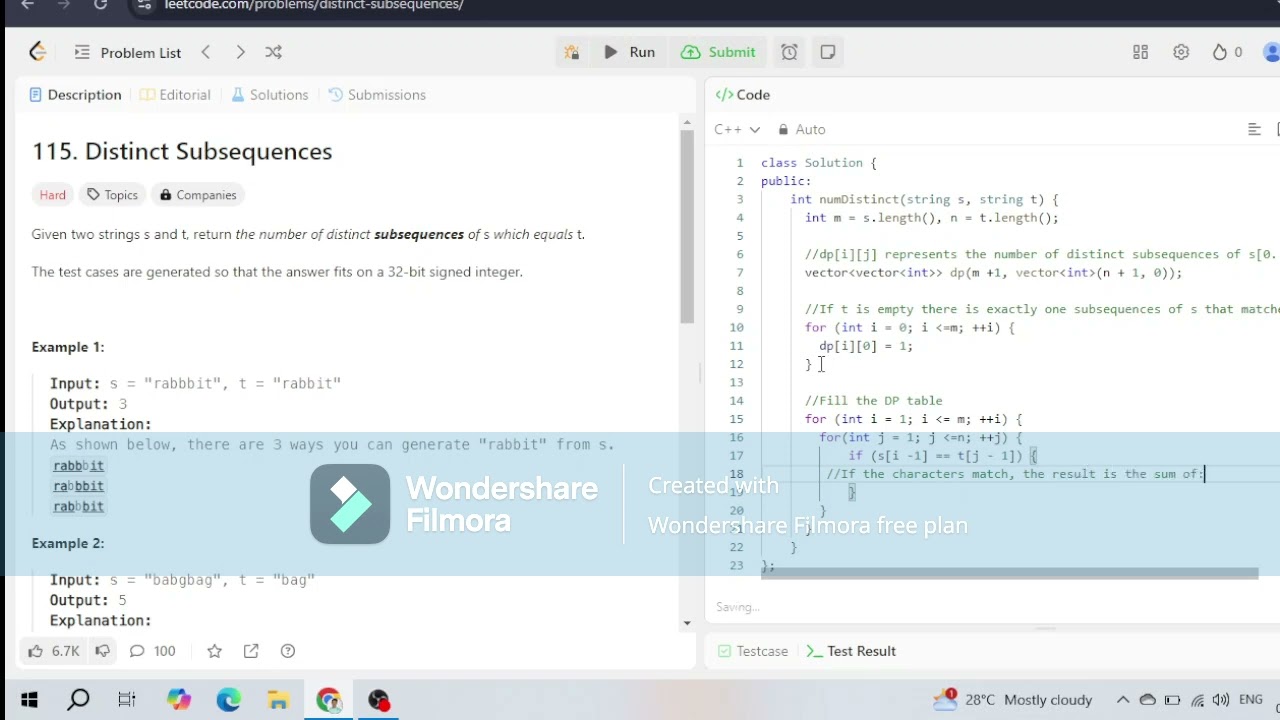Open the Testcase tab
The width and height of the screenshot is (1280, 720).
coord(753,651)
